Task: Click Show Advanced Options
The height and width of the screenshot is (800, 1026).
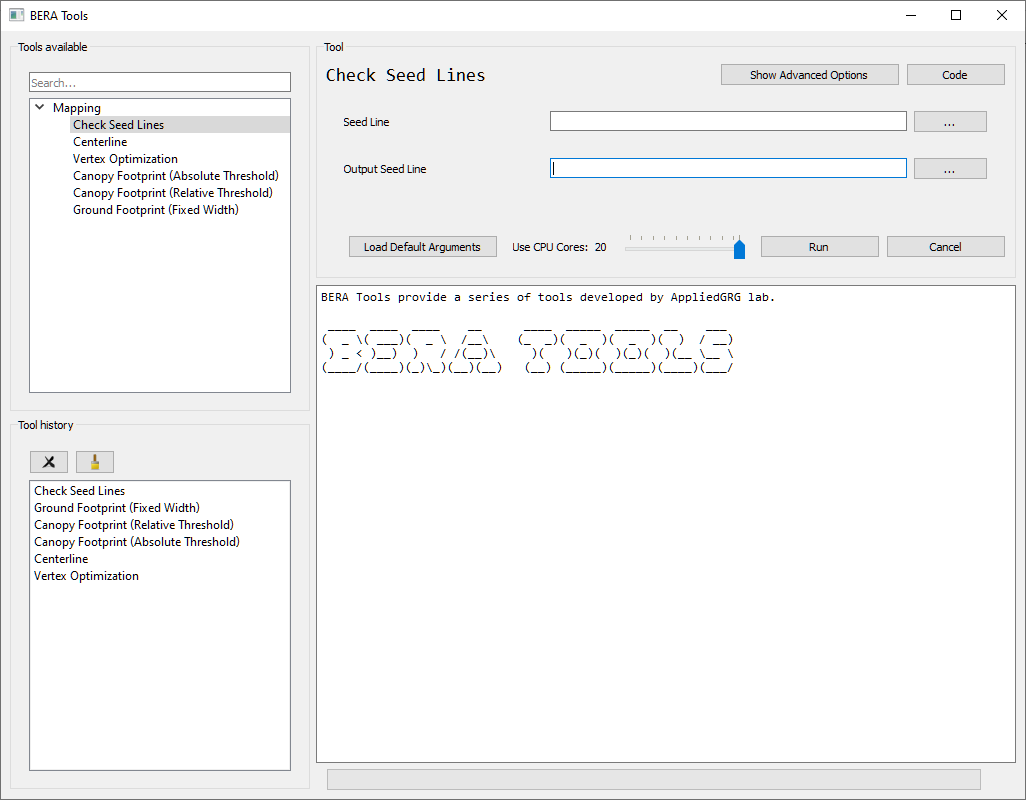Action: [x=809, y=74]
